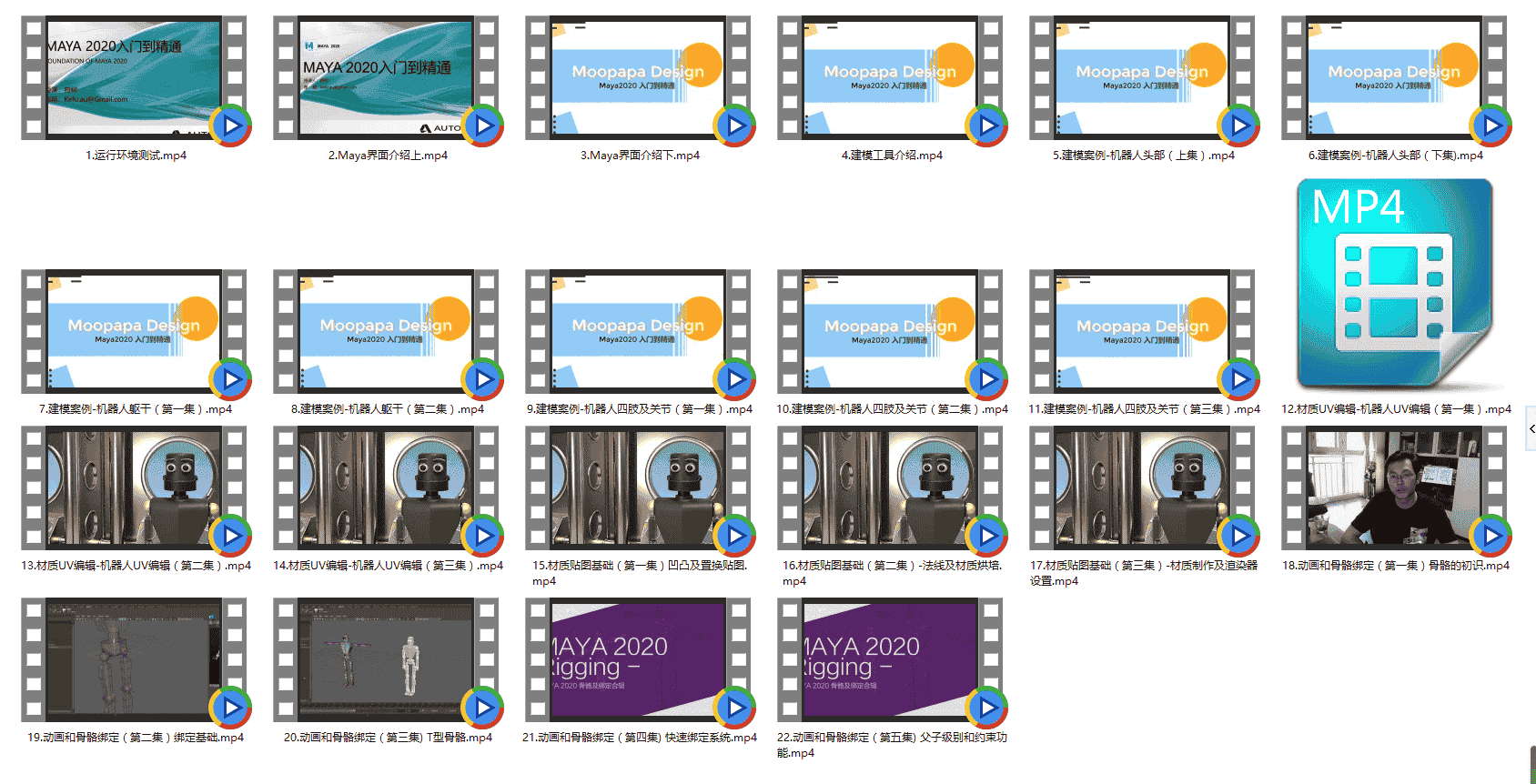
Task: Click label 21.动画和骨骼绑定（第四集) 快速绑定系统.mp4
Action: click(x=640, y=738)
